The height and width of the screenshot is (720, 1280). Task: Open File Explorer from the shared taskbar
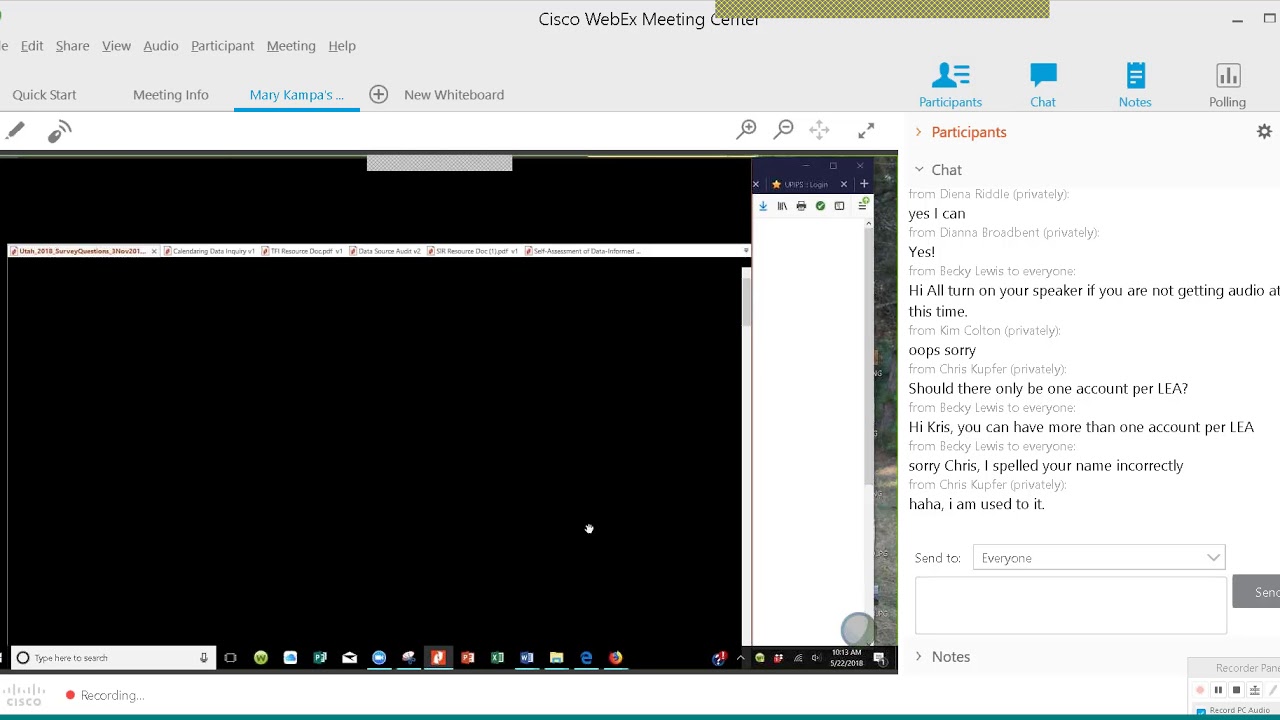pyautogui.click(x=556, y=658)
